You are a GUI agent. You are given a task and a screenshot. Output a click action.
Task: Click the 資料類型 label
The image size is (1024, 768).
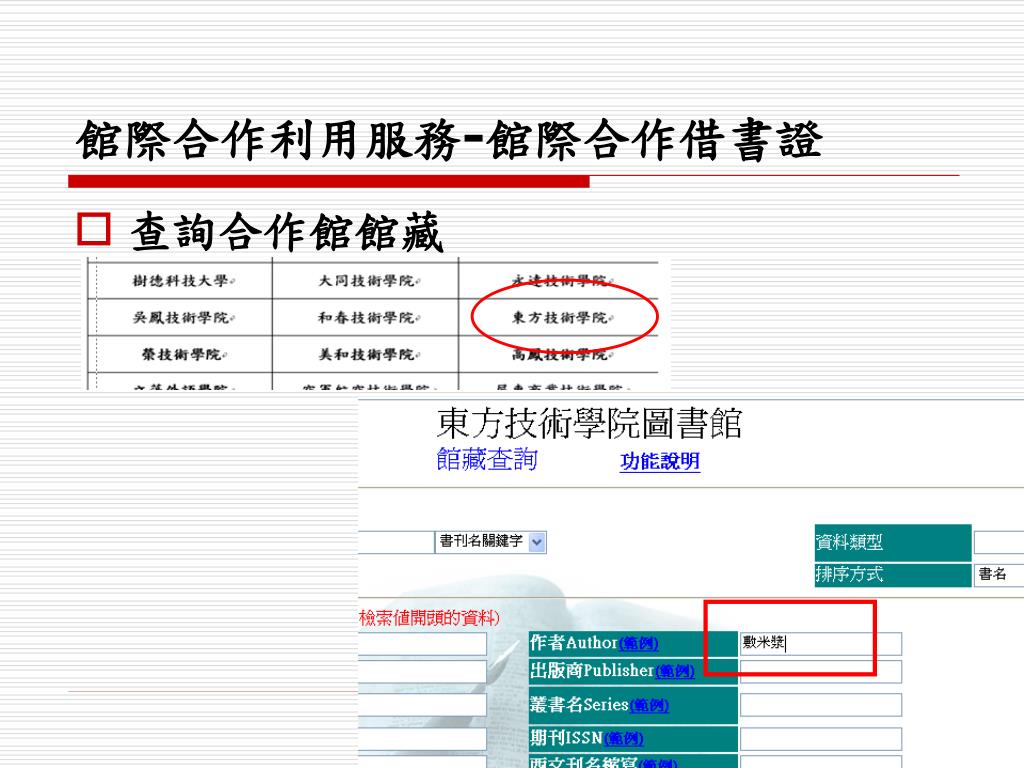click(x=849, y=542)
